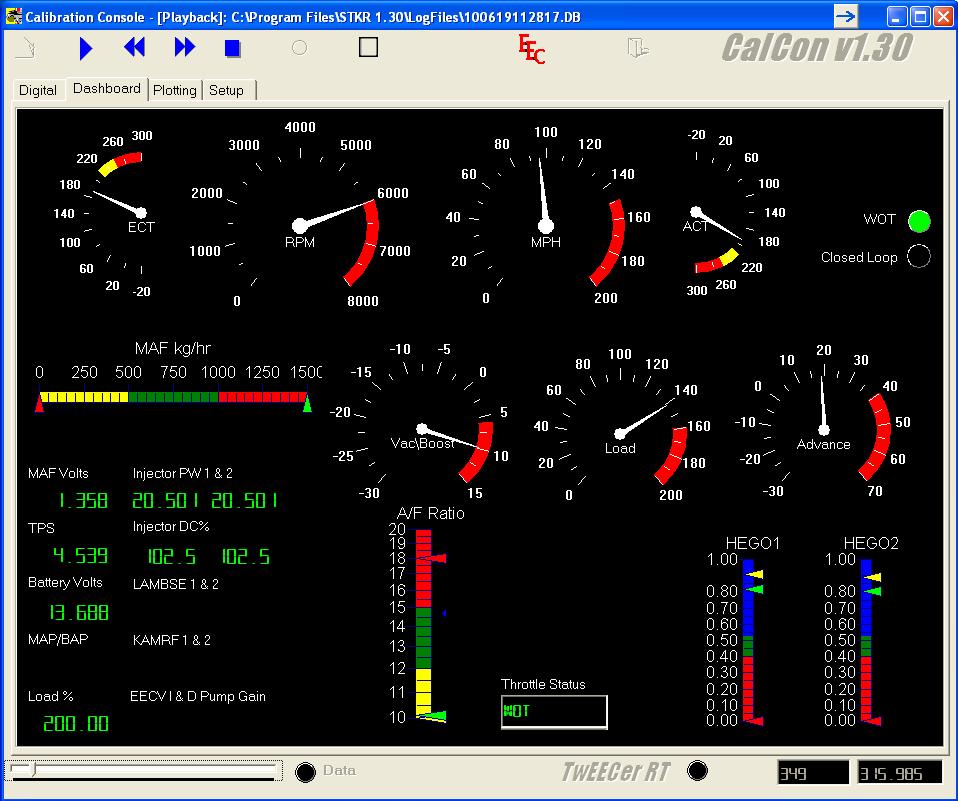Screen dimensions: 958x801
Task: Click the ECT temperature gauge
Action: click(107, 211)
